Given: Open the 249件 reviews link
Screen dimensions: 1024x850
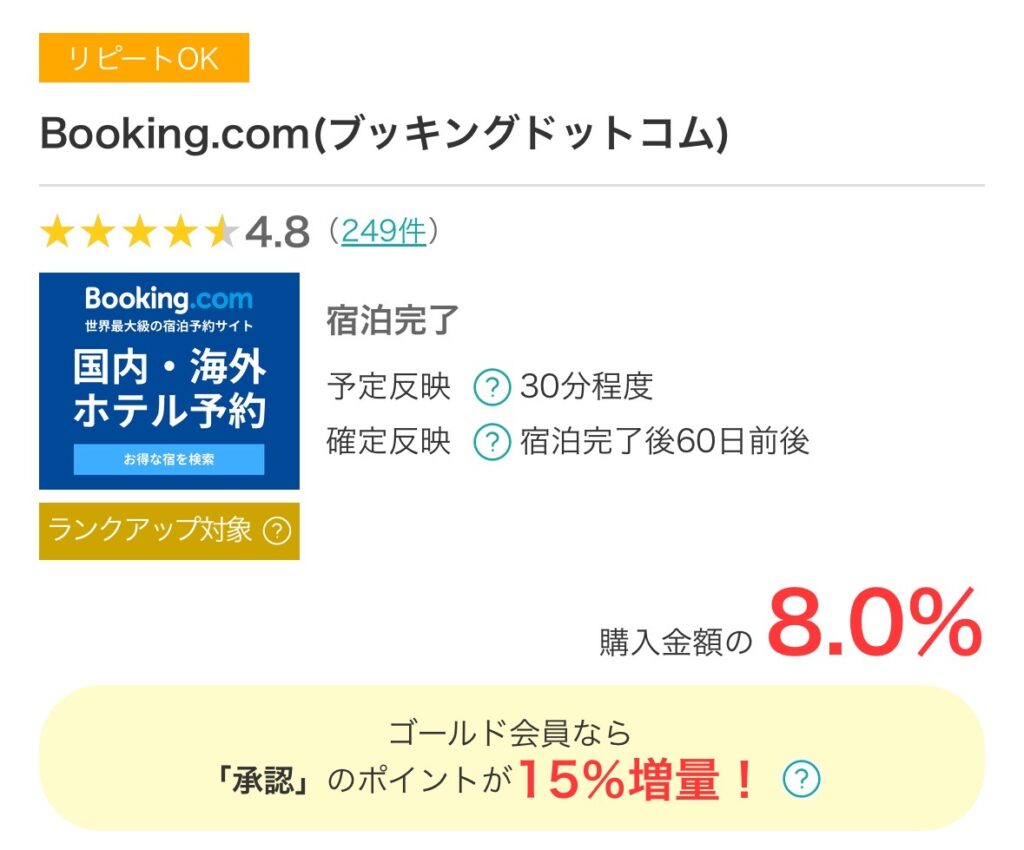Looking at the screenshot, I should pyautogui.click(x=384, y=232).
